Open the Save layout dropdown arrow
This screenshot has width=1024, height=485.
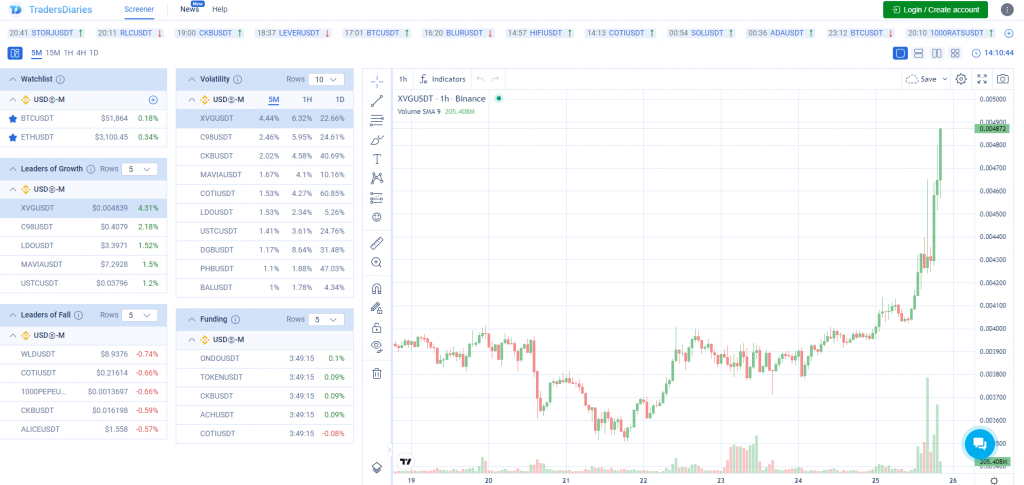point(945,79)
